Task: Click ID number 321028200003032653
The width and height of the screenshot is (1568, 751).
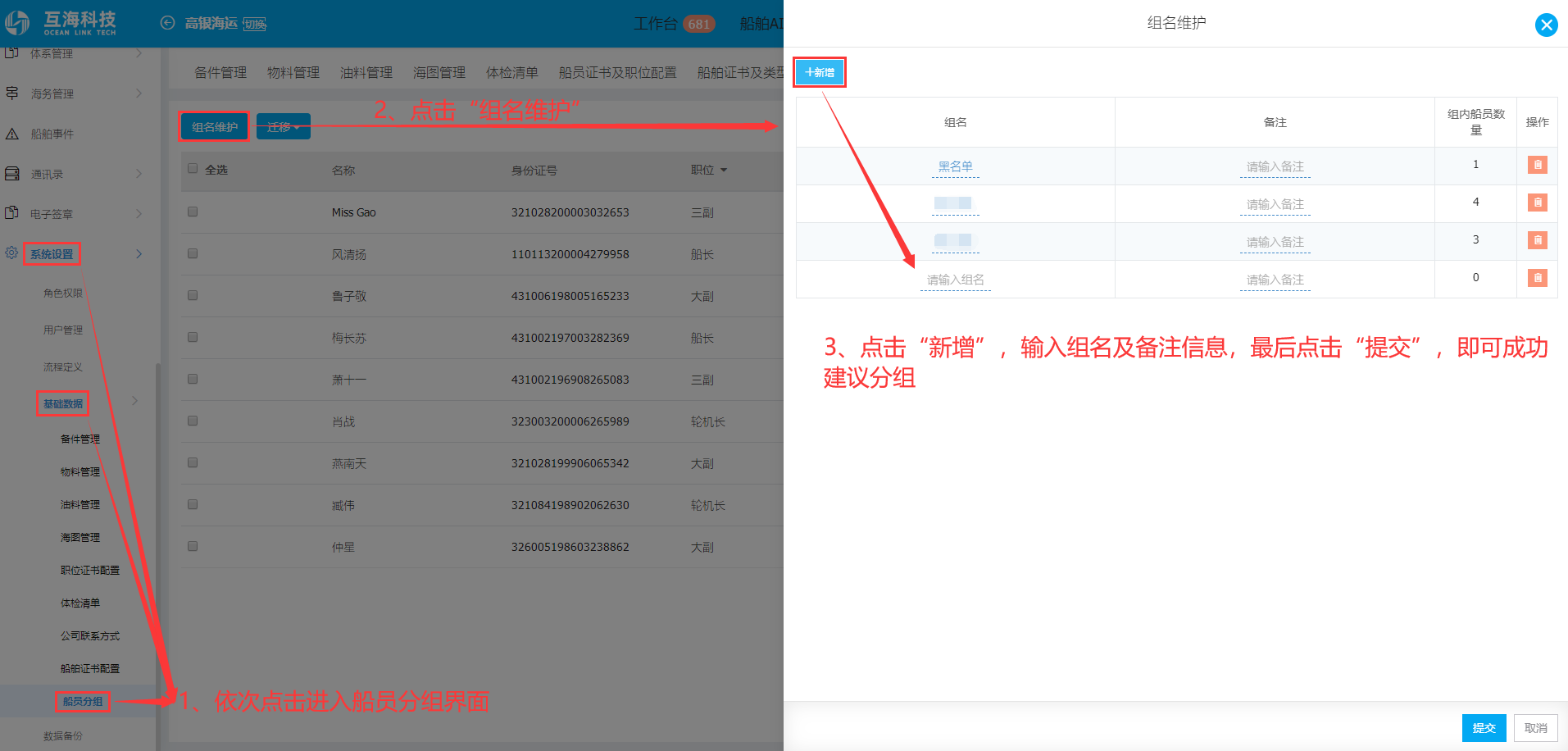Action: pyautogui.click(x=570, y=212)
